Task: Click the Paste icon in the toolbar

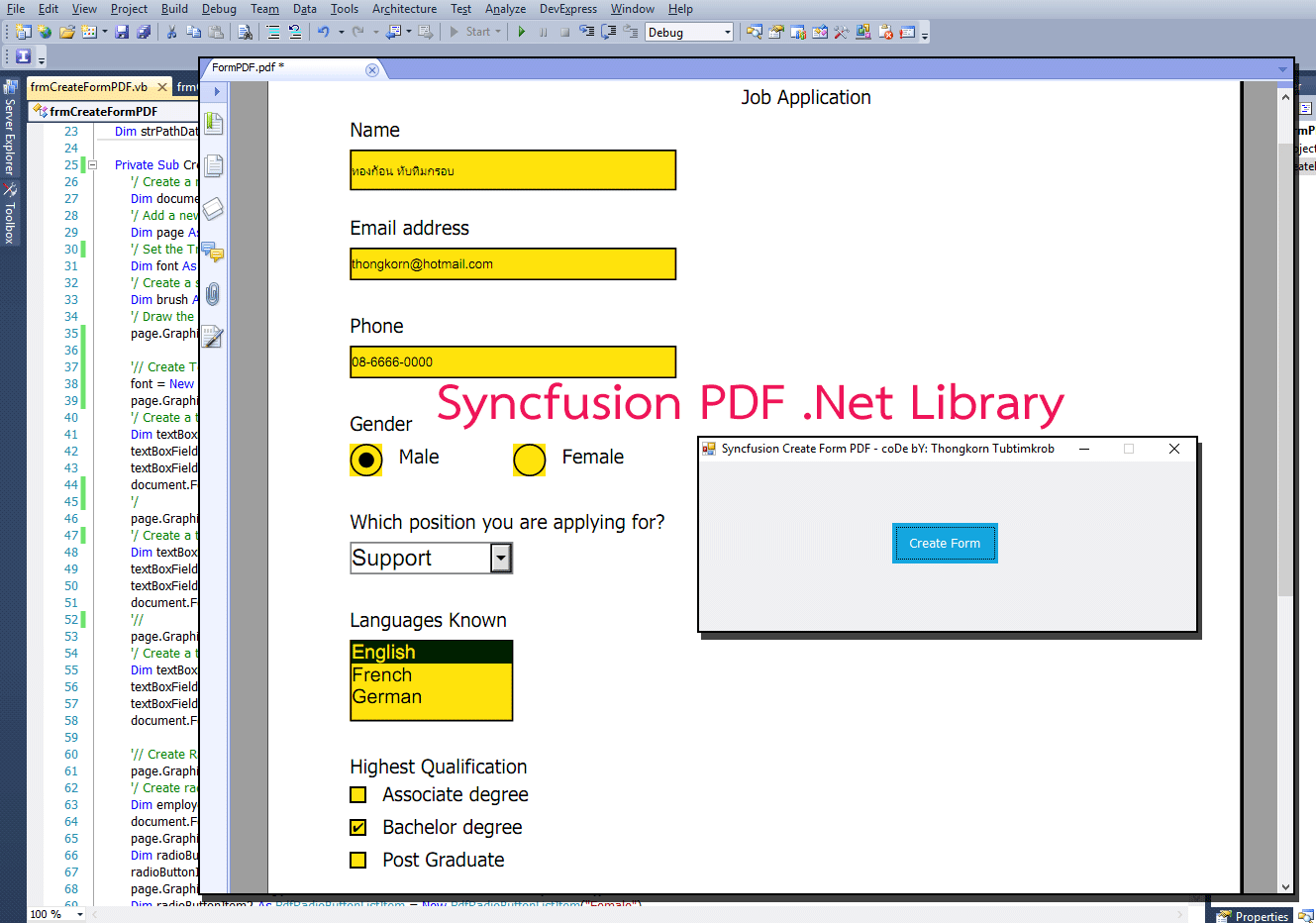Action: [216, 32]
